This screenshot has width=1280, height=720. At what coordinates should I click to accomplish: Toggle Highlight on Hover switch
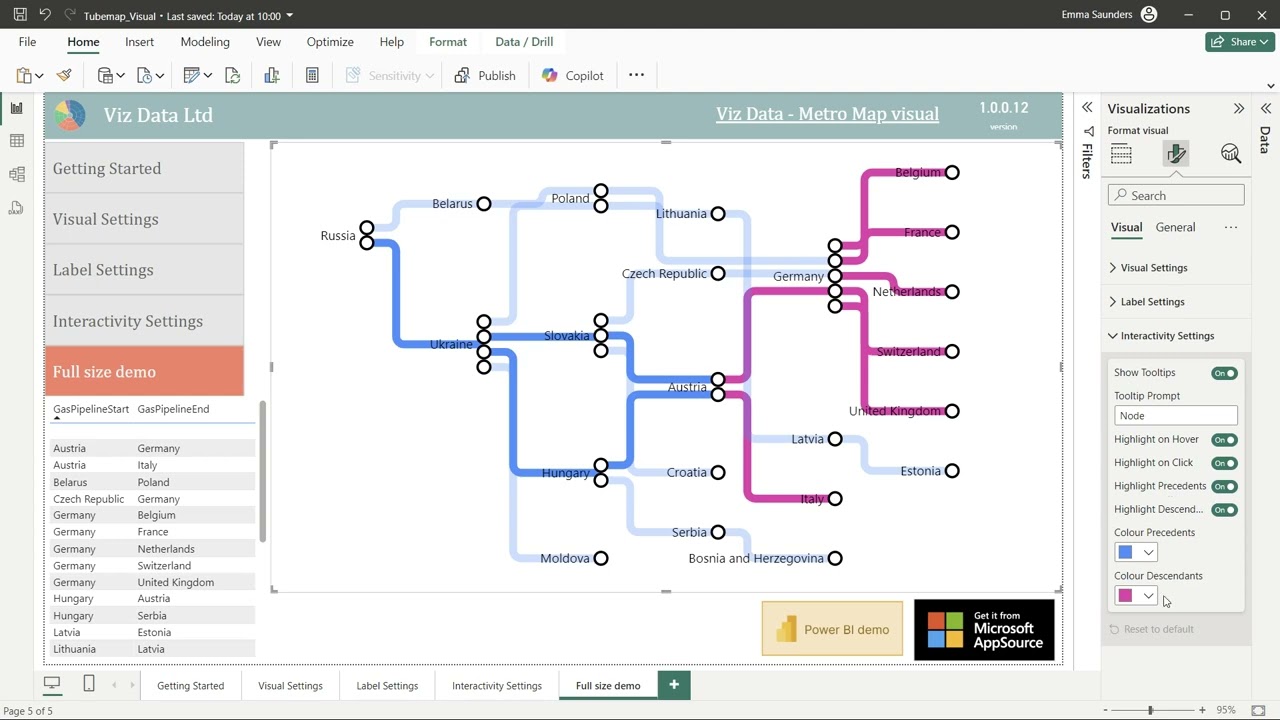[1224, 440]
